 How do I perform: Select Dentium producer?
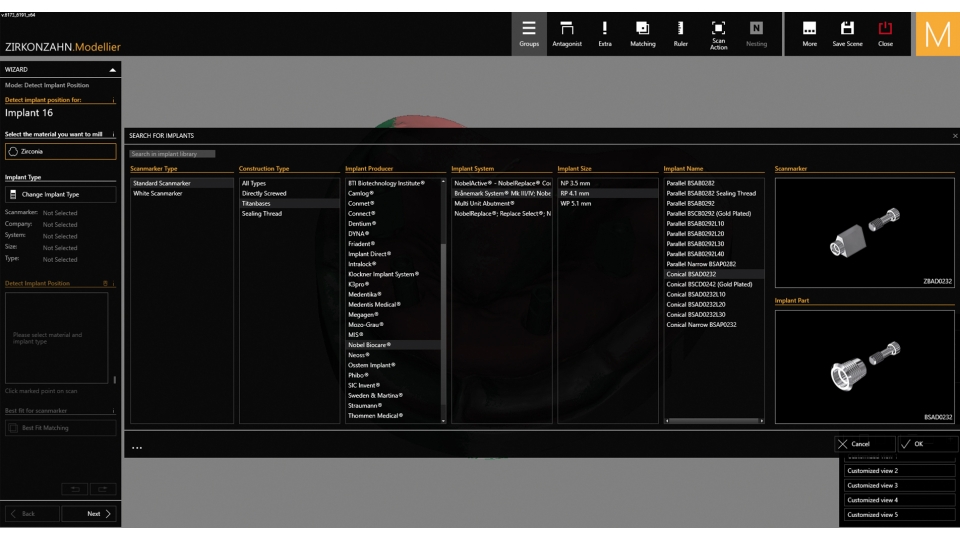point(393,223)
